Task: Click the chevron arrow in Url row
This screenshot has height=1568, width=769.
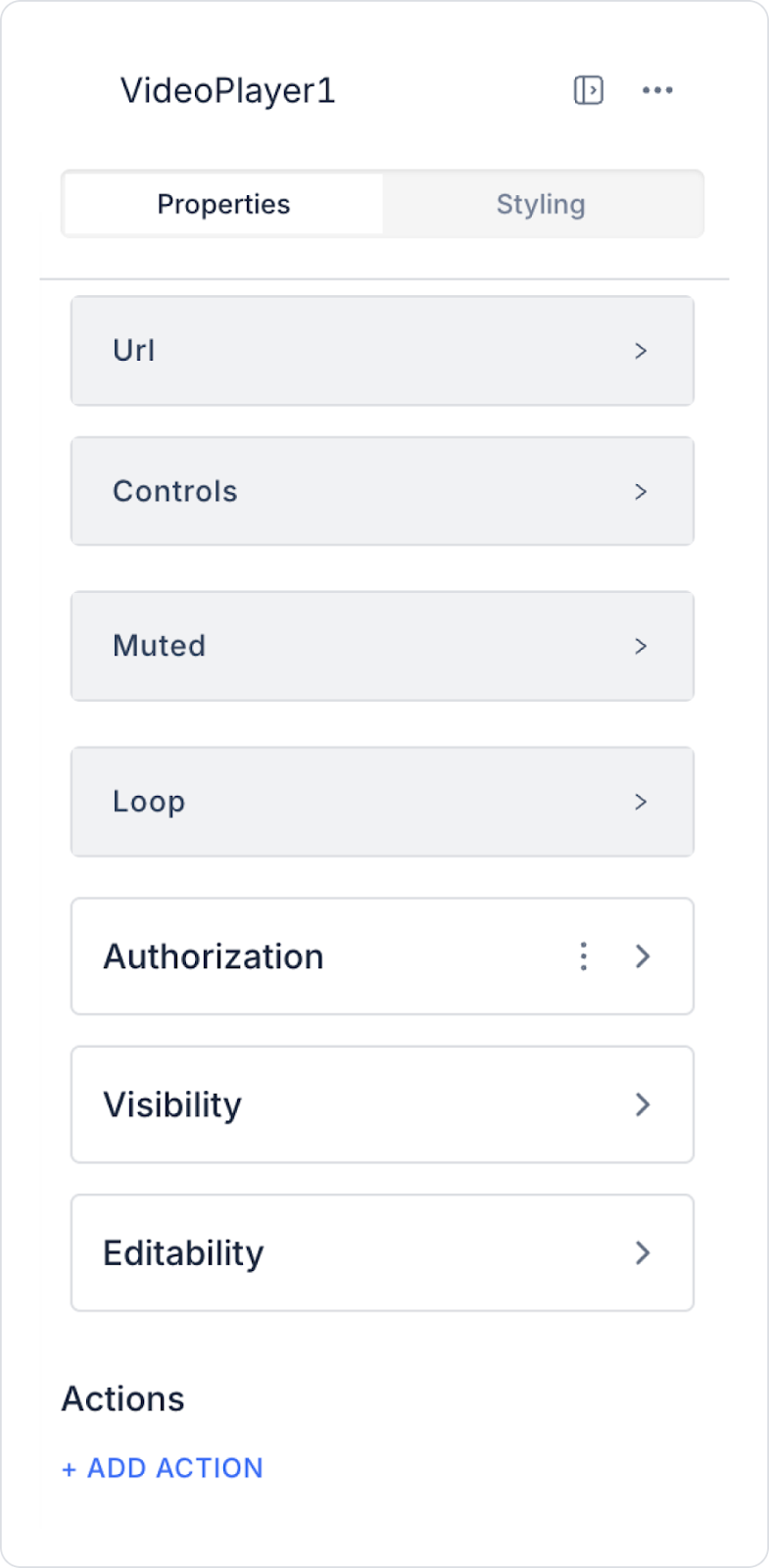Action: pyautogui.click(x=641, y=351)
